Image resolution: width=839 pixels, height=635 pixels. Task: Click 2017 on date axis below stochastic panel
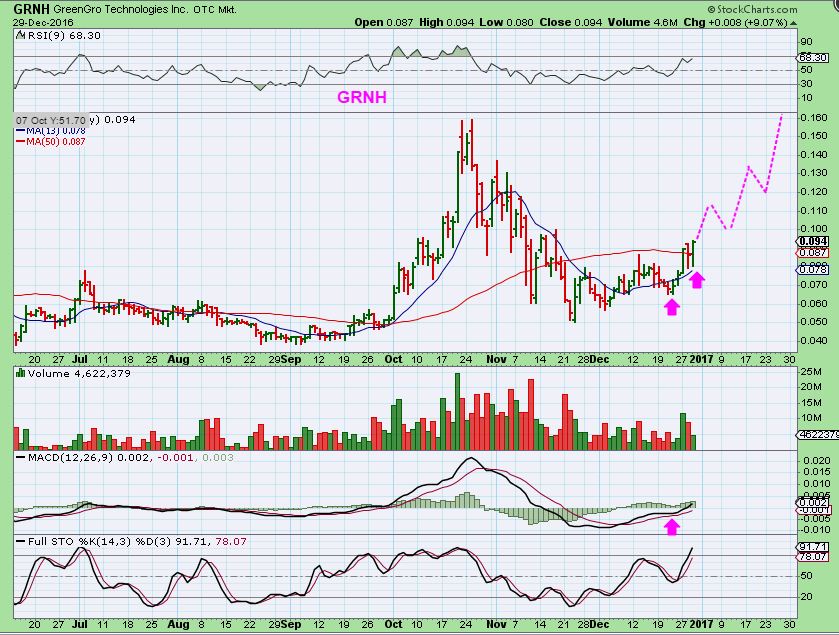(x=701, y=624)
